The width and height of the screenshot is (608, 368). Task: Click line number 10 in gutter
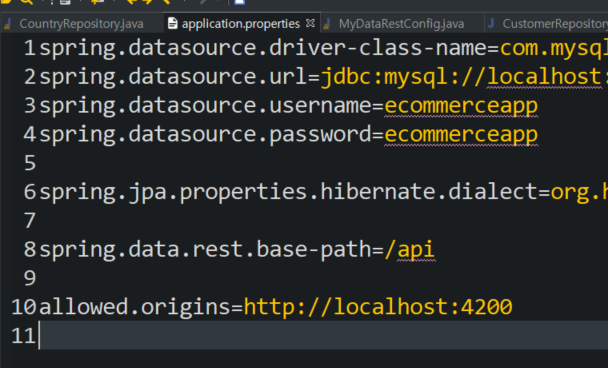coord(24,307)
